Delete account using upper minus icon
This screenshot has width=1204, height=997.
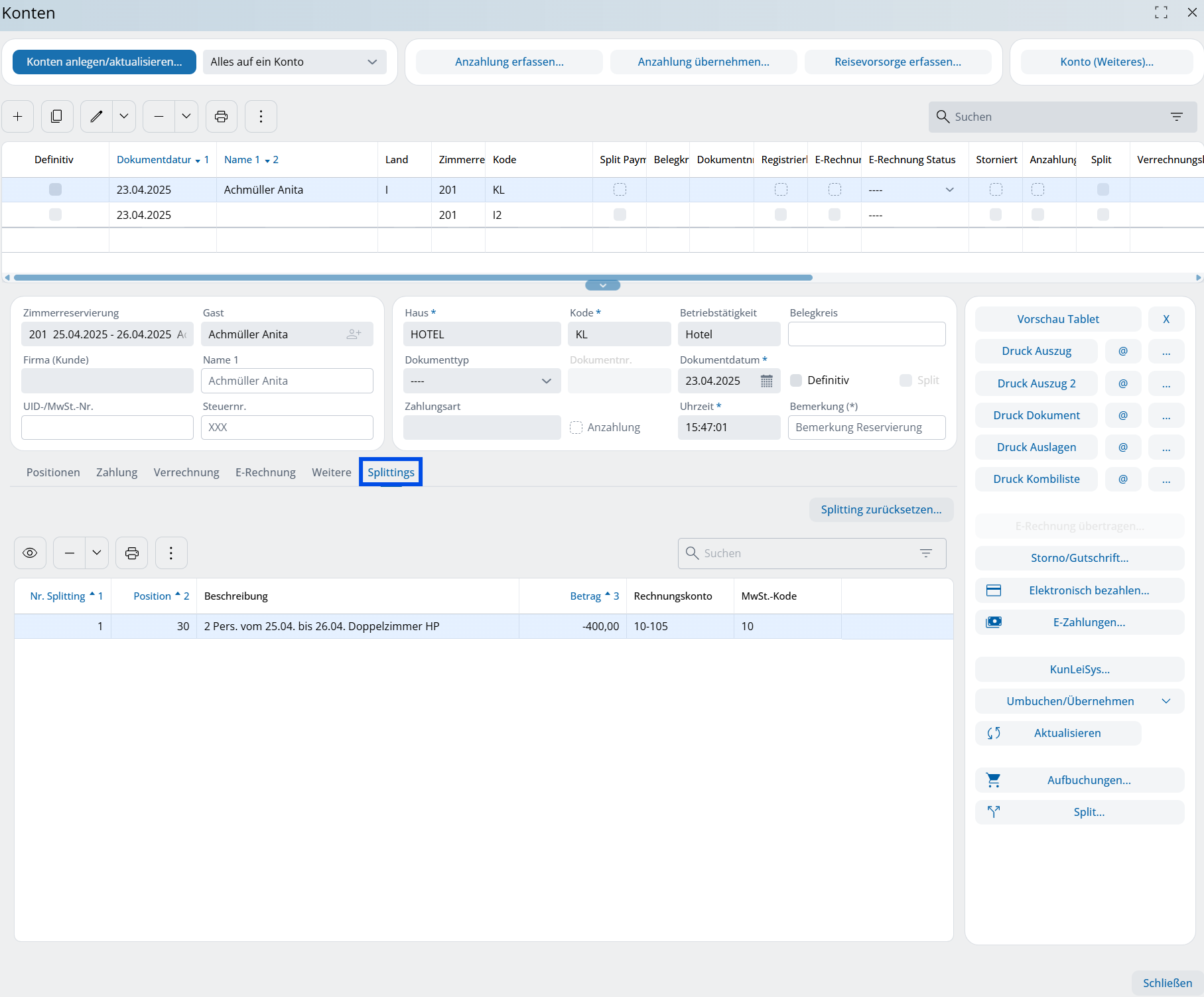159,117
